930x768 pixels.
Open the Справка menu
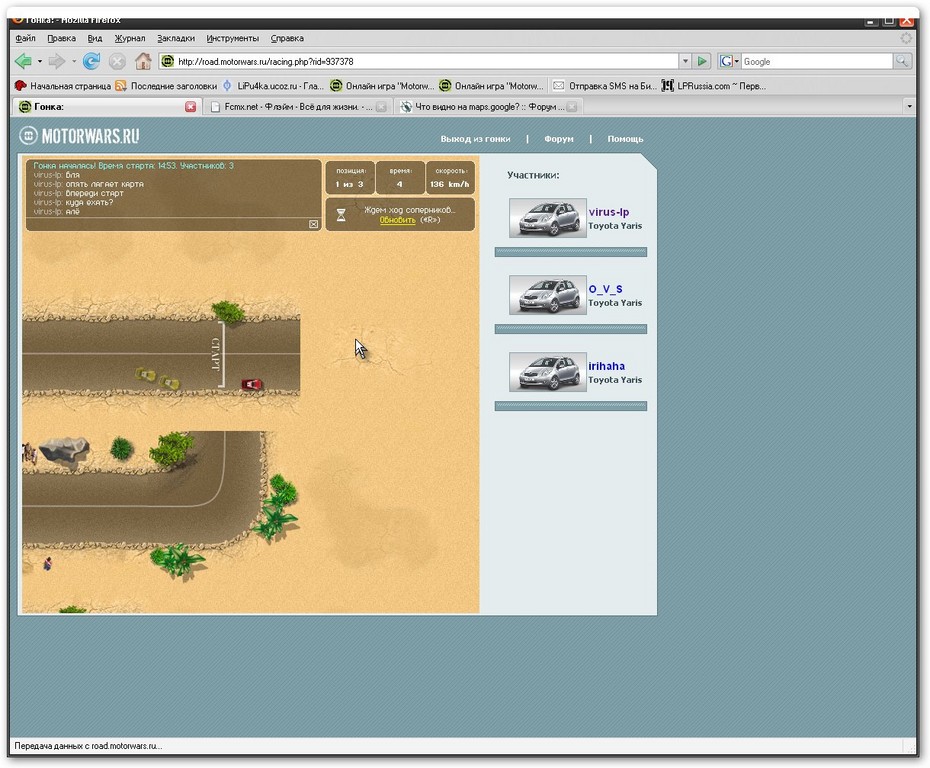[x=287, y=38]
